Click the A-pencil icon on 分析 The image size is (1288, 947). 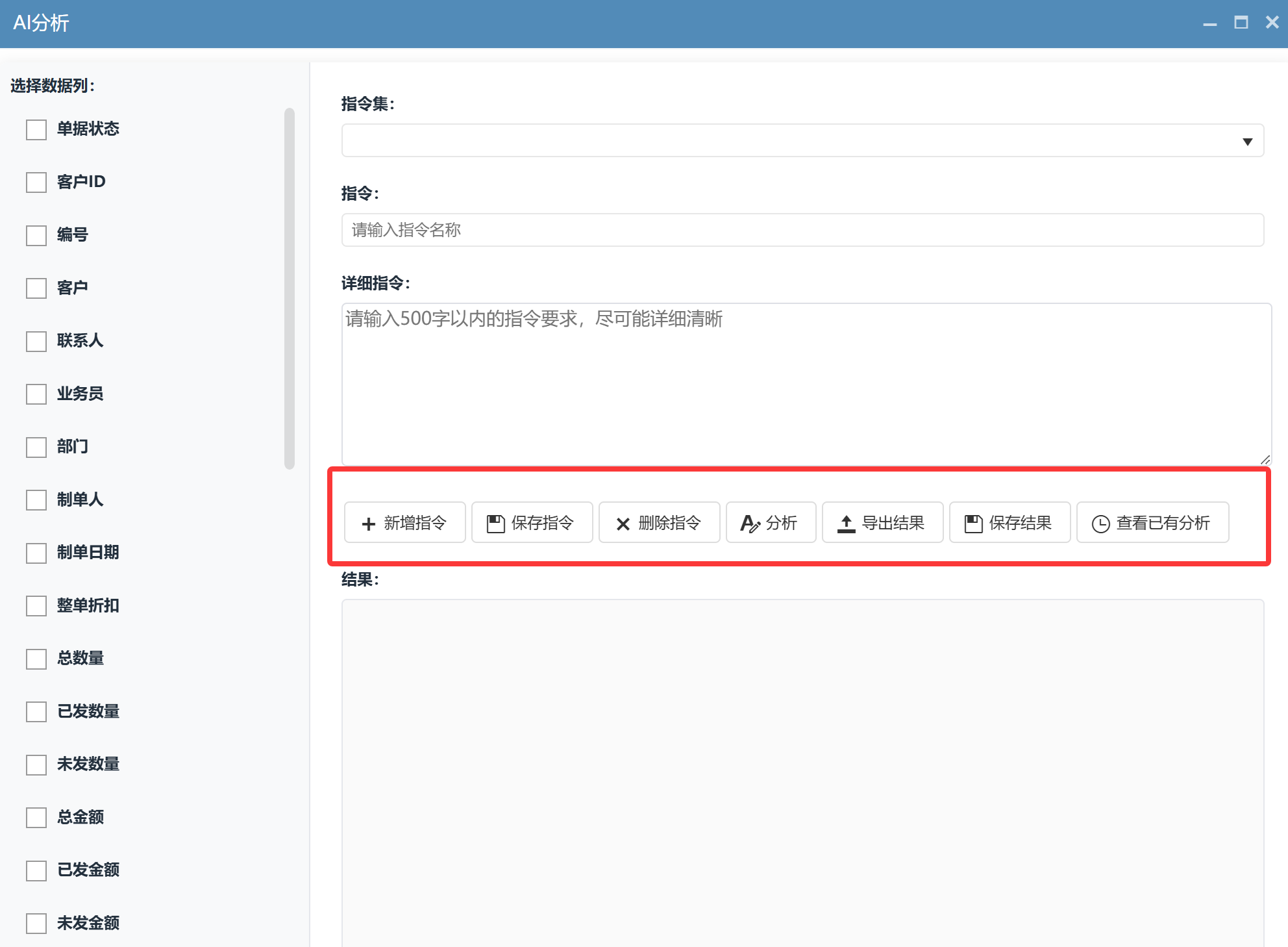pos(750,524)
